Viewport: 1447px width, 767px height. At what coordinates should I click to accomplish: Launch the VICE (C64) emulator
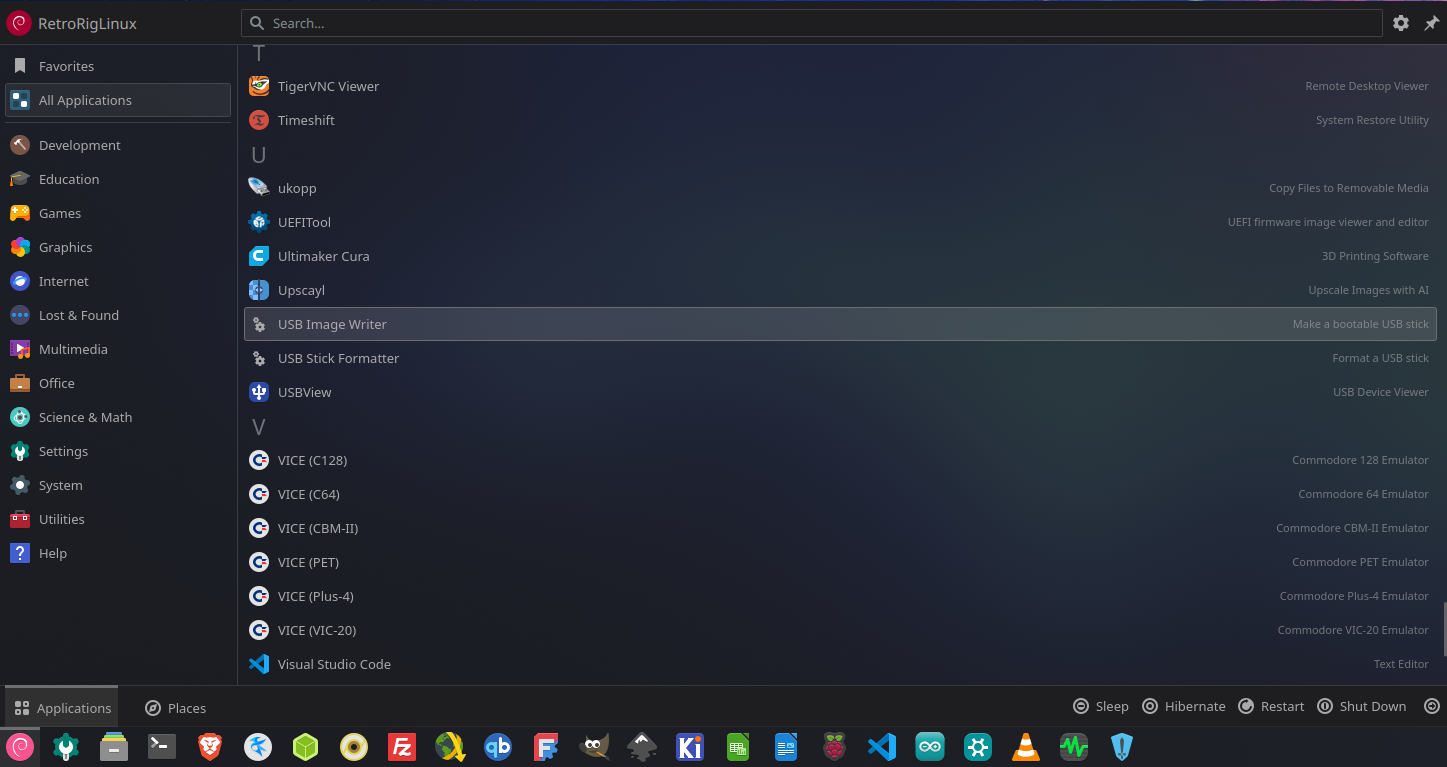coord(308,494)
